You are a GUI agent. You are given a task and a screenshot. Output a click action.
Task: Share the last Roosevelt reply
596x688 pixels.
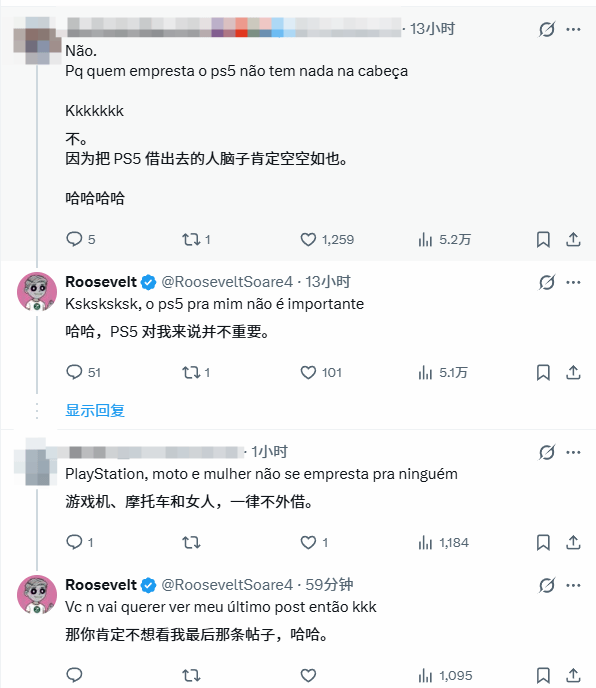coord(573,675)
